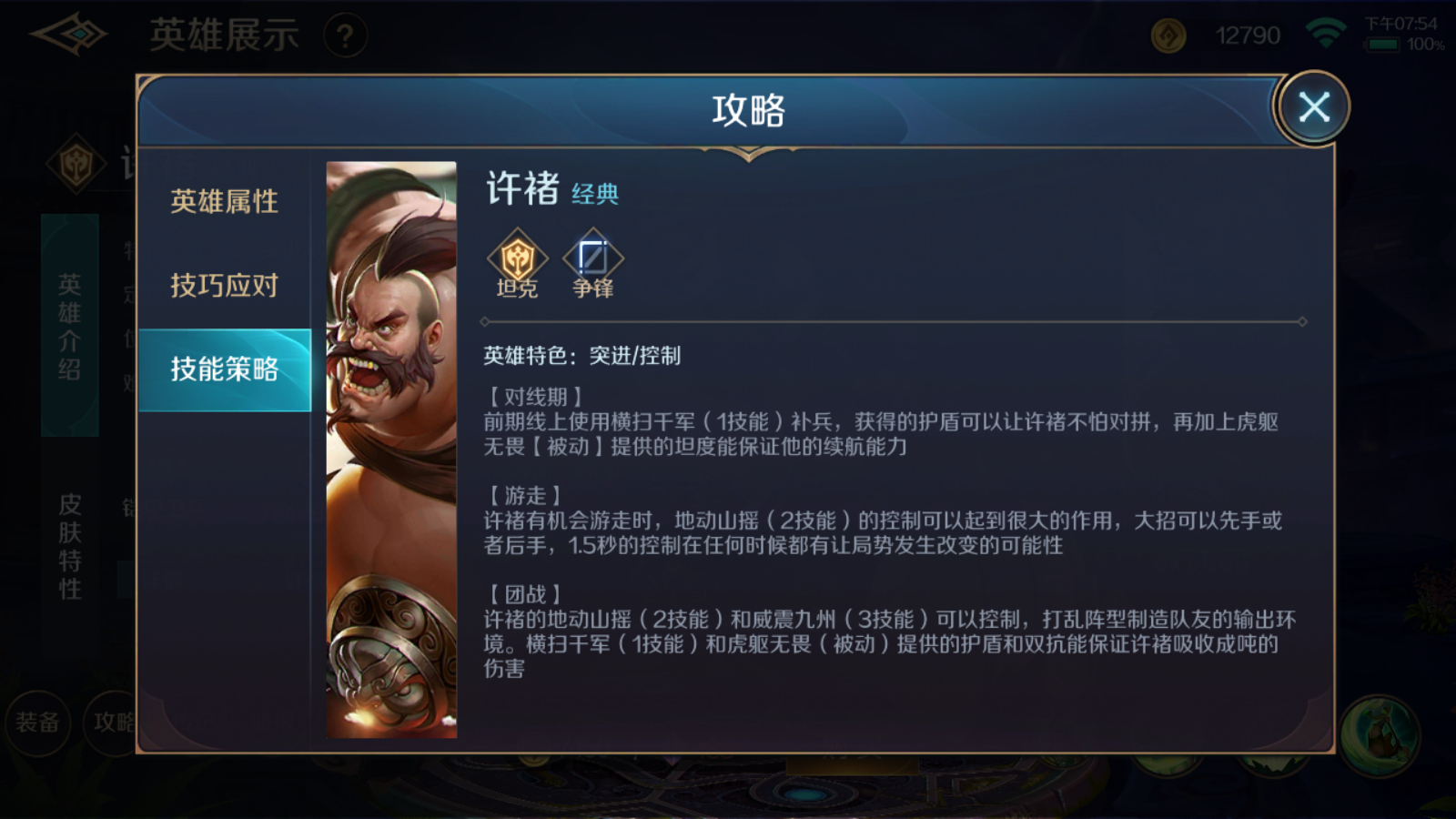This screenshot has height=819, width=1456.
Task: Tap the 12790 coin balance
Action: (x=1248, y=35)
